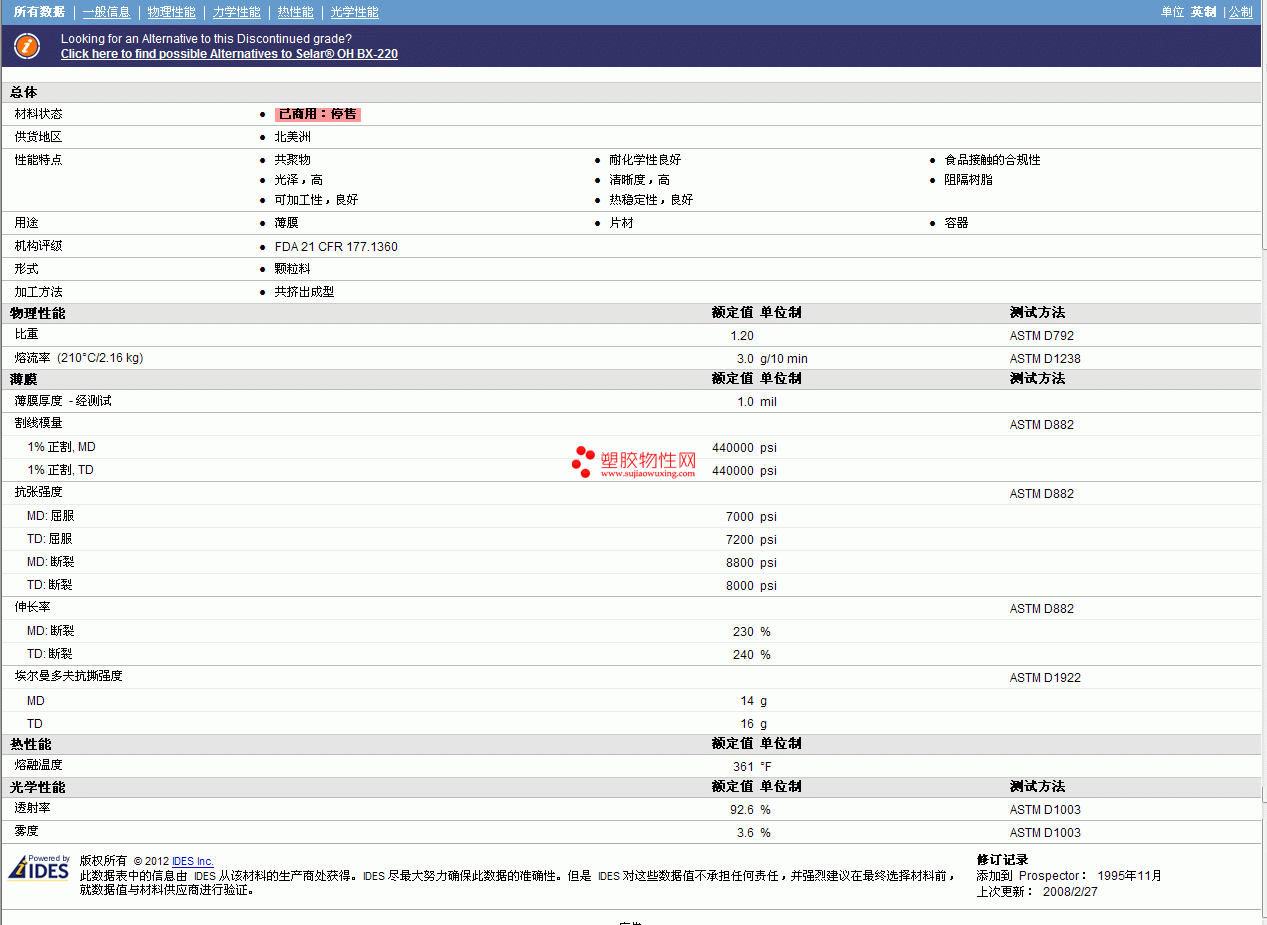Click the 透射率 value 92.6
Image resolution: width=1267 pixels, height=925 pixels.
click(742, 810)
